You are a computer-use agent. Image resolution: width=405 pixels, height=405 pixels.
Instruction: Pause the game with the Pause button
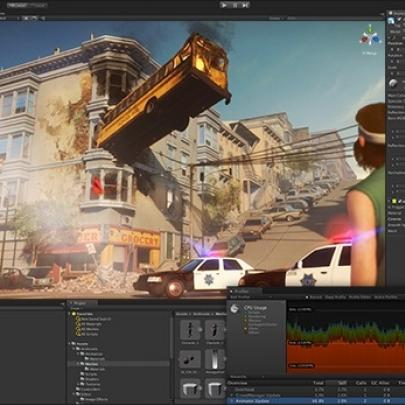(235, 5)
